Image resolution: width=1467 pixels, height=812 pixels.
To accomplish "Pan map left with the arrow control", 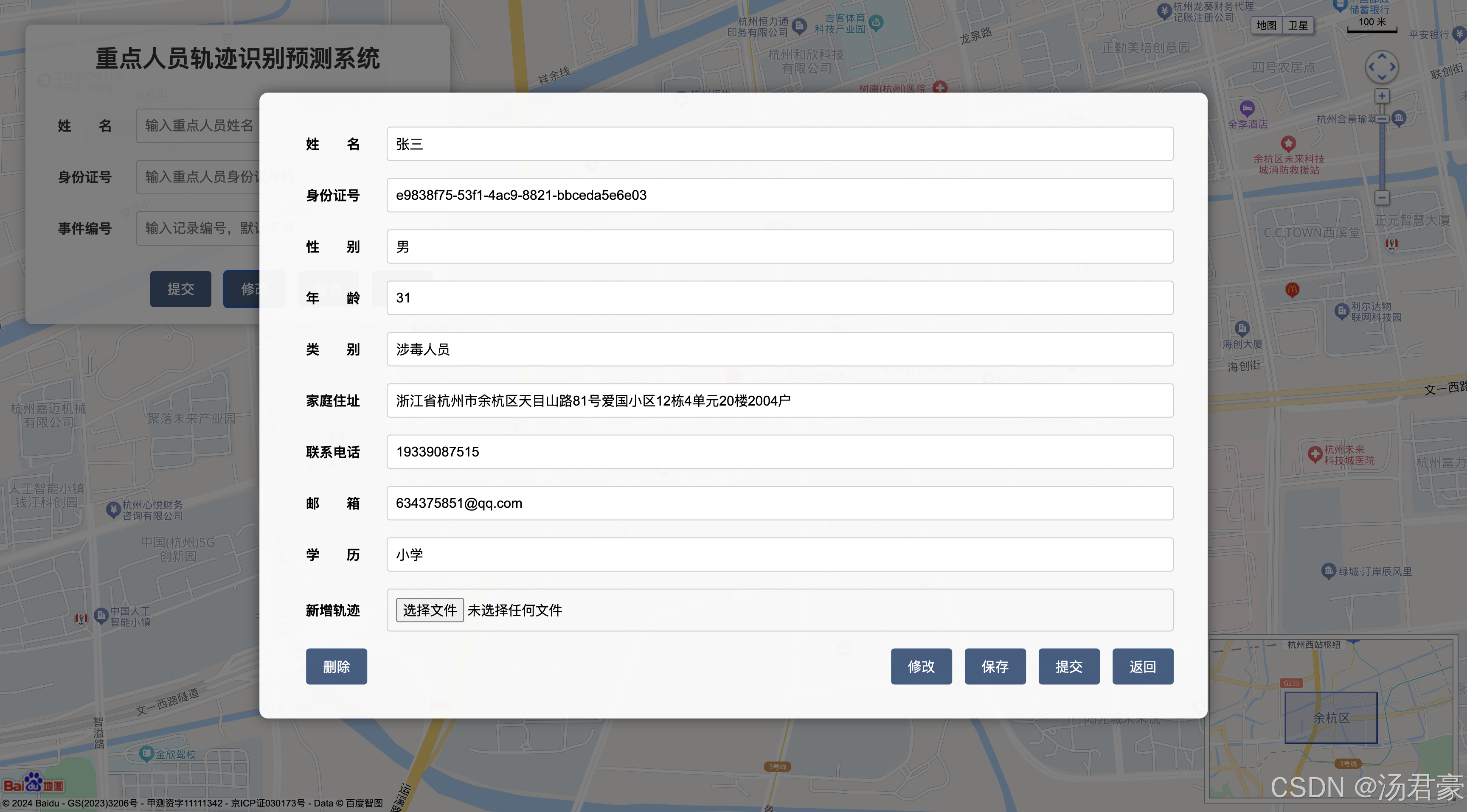I will click(x=1371, y=67).
